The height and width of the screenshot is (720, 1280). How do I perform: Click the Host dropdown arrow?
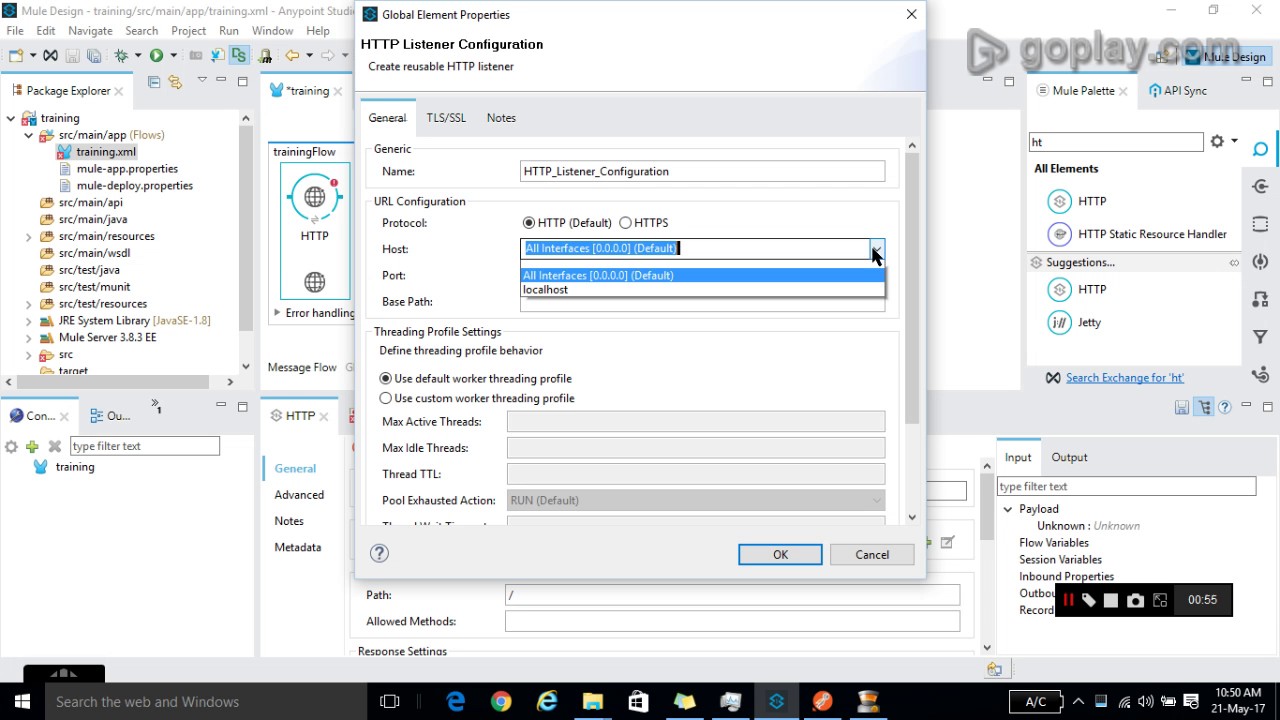click(x=877, y=248)
